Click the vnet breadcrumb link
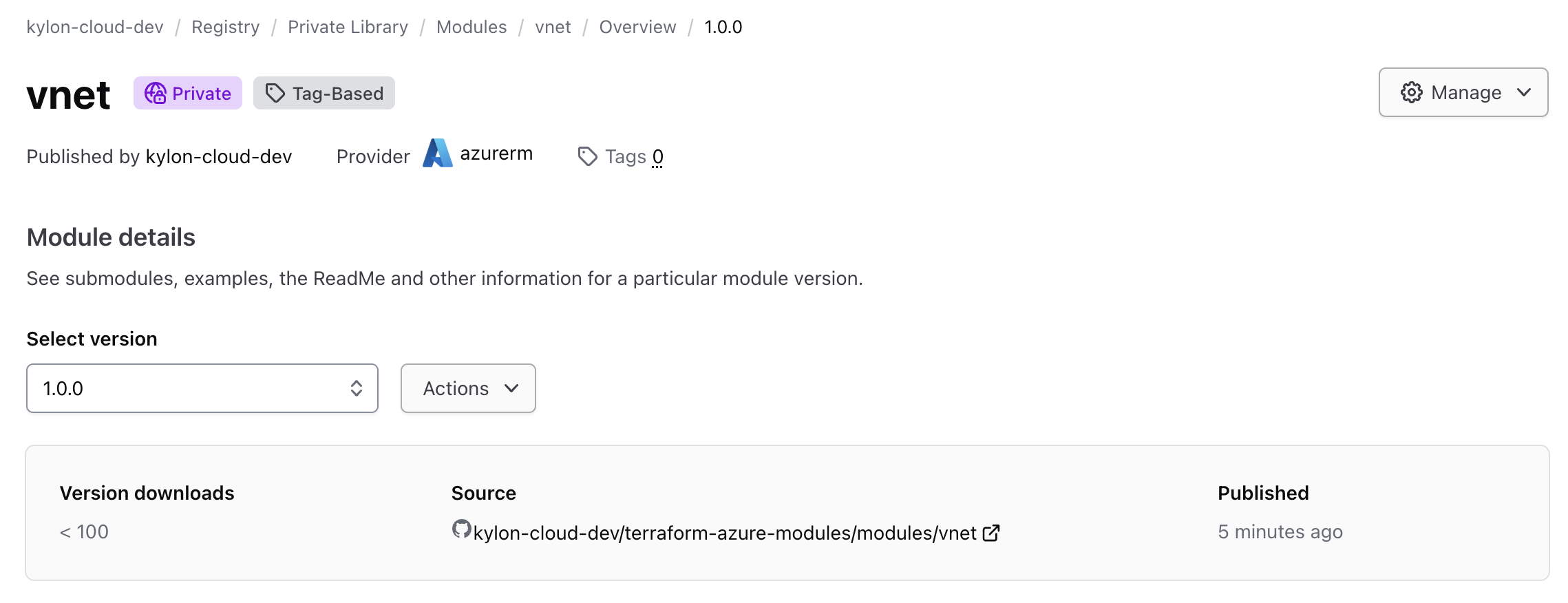 coord(553,27)
